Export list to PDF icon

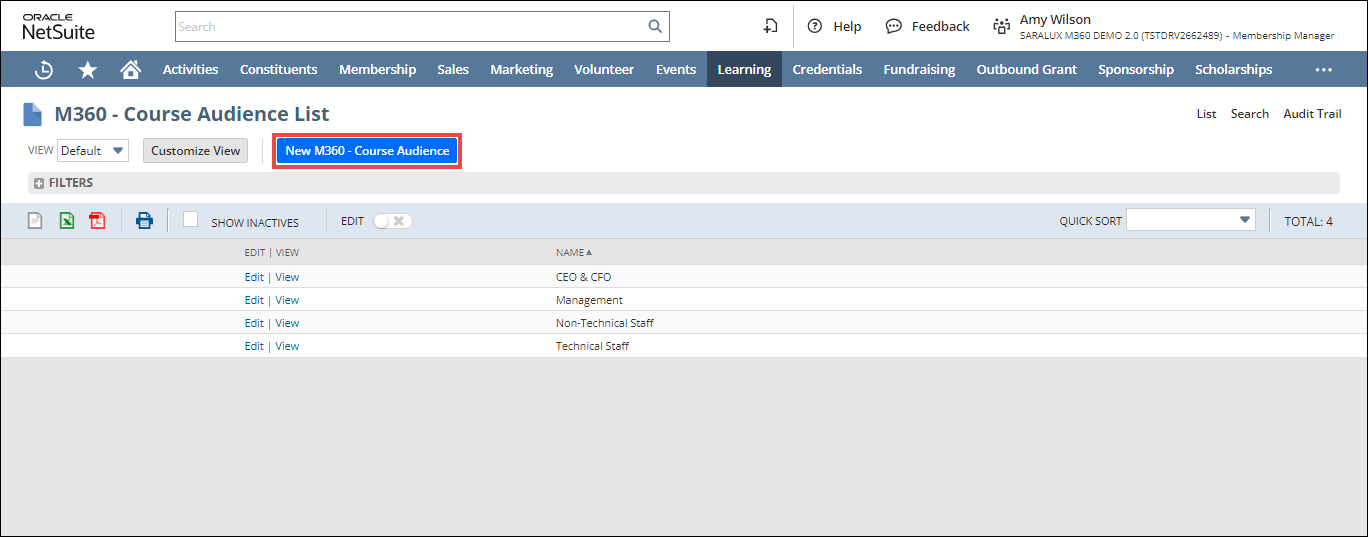(x=97, y=221)
